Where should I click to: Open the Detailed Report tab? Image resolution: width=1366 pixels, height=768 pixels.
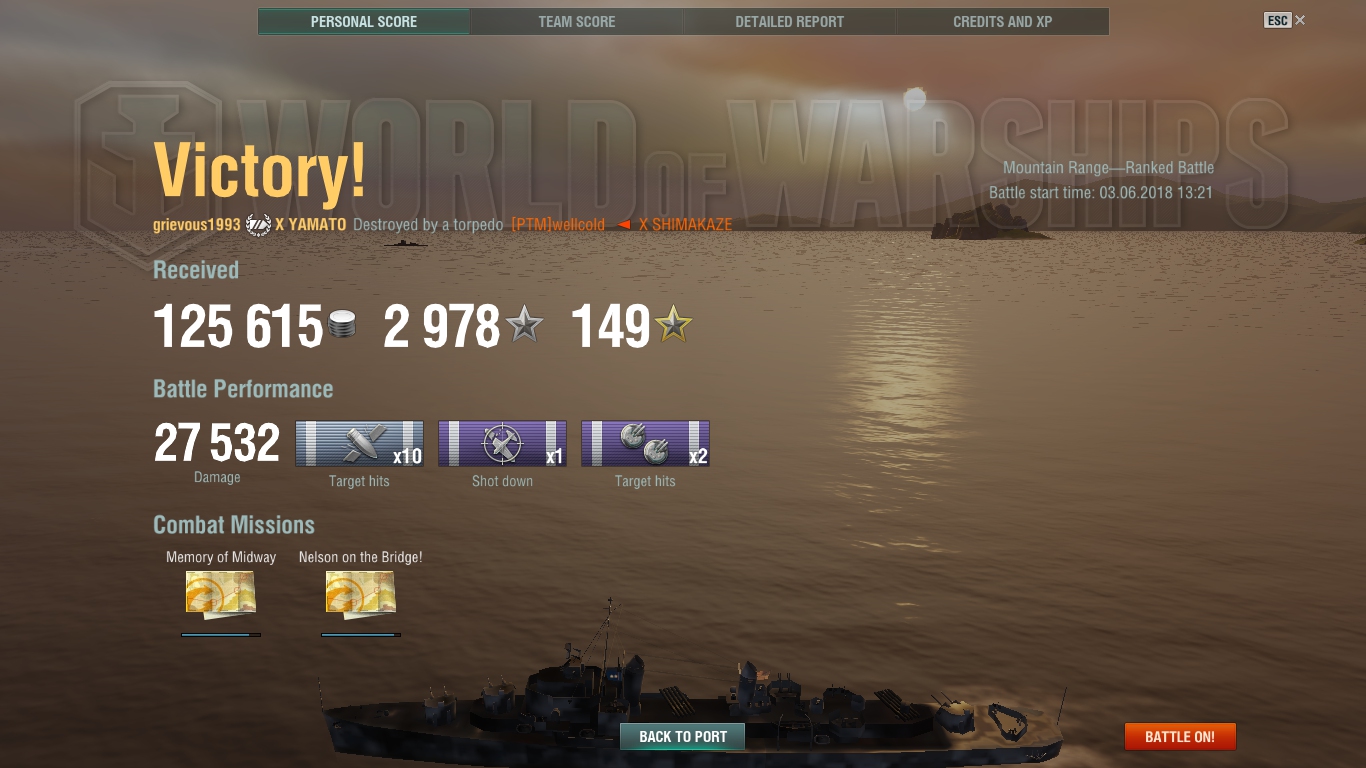(790, 21)
